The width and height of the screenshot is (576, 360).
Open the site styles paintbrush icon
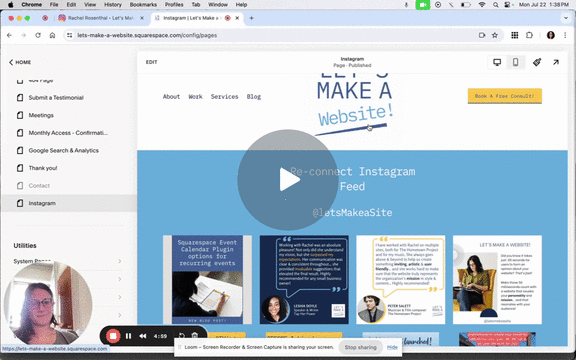[537, 62]
